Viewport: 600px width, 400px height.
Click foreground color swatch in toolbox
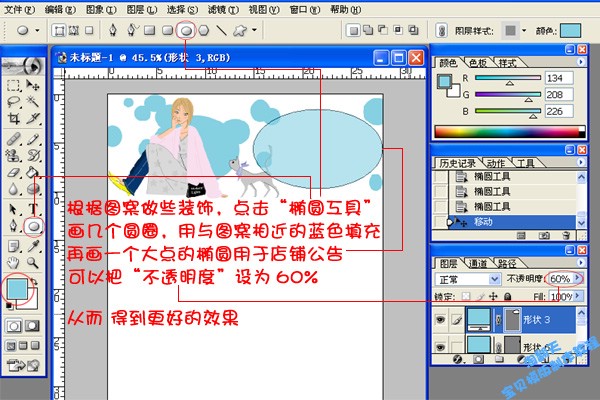(17, 289)
